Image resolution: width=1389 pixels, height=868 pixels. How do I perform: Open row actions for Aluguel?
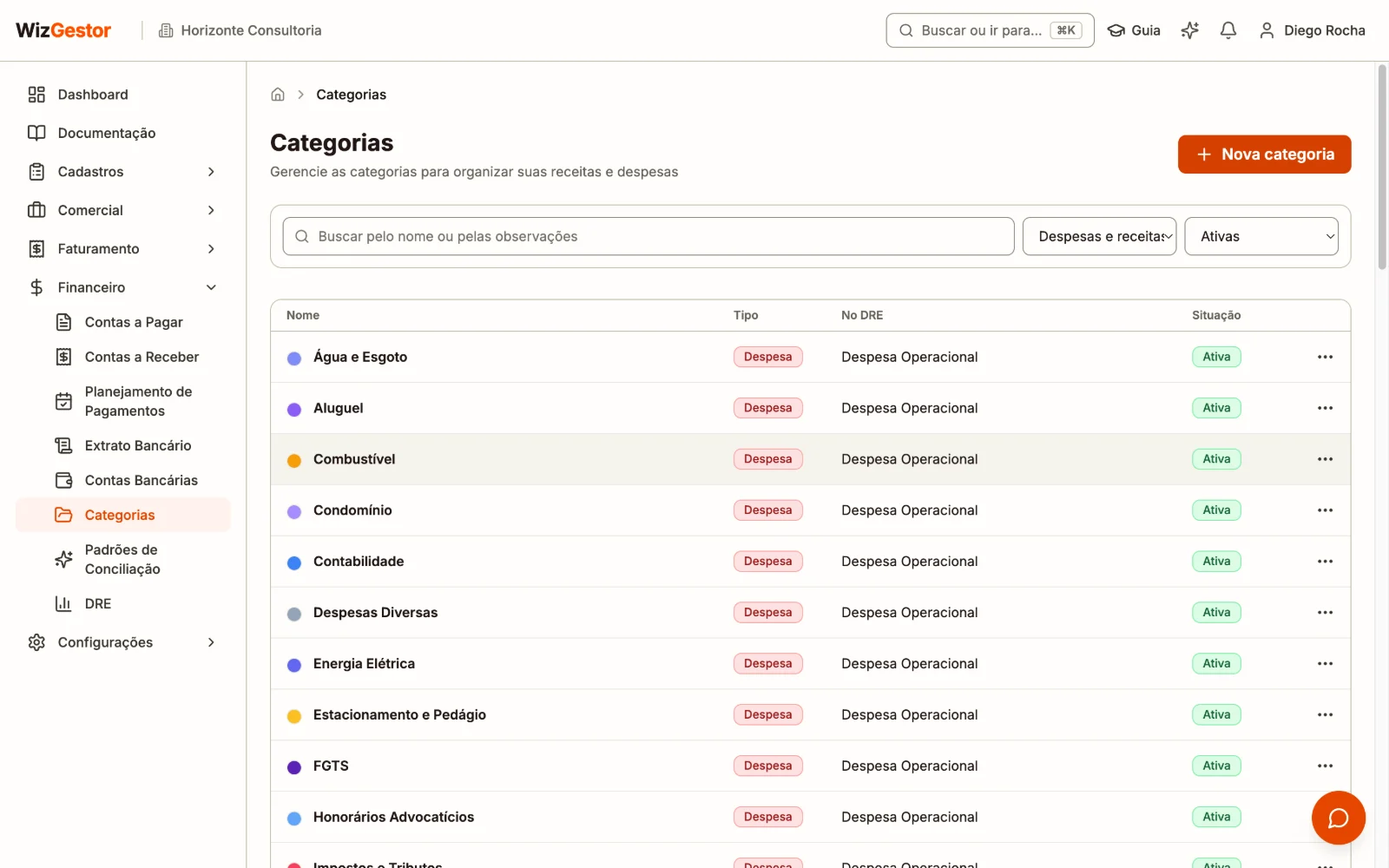1325,408
